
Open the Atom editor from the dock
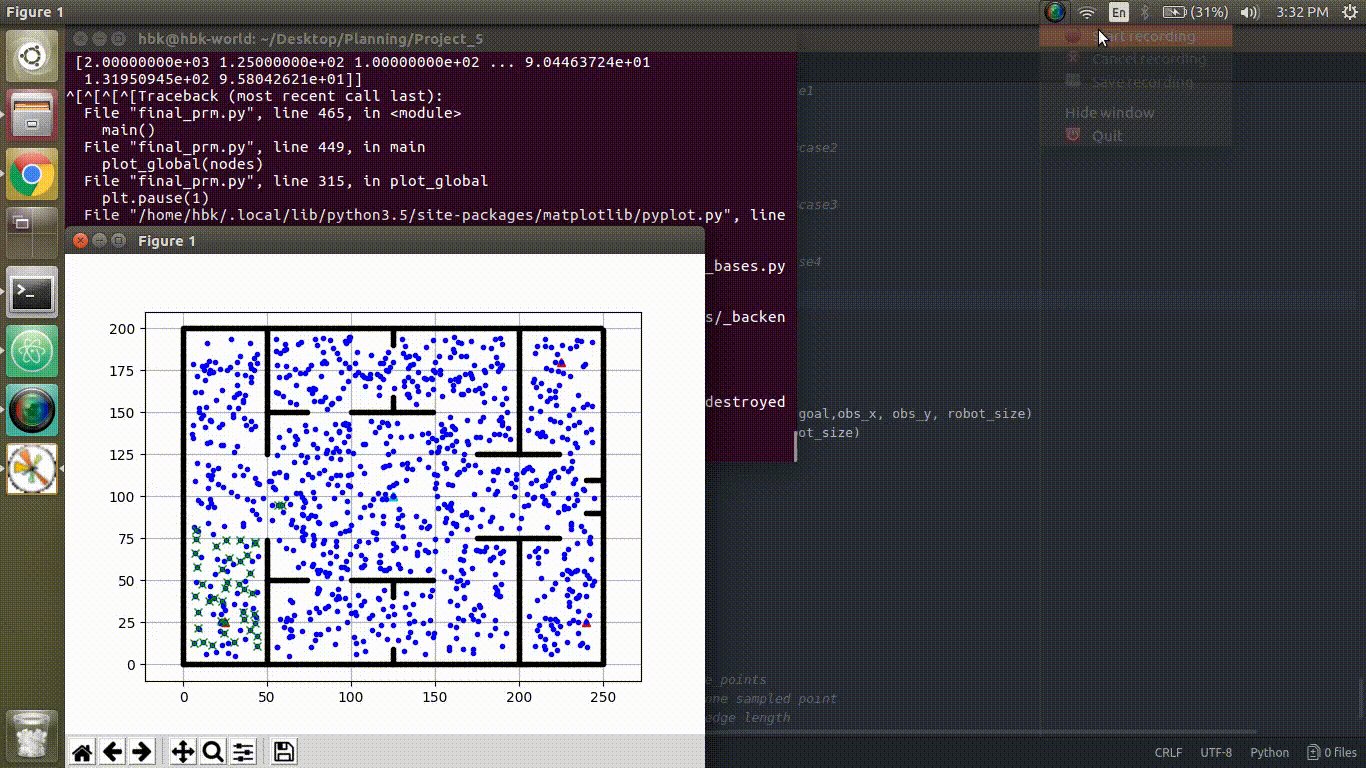coord(32,352)
